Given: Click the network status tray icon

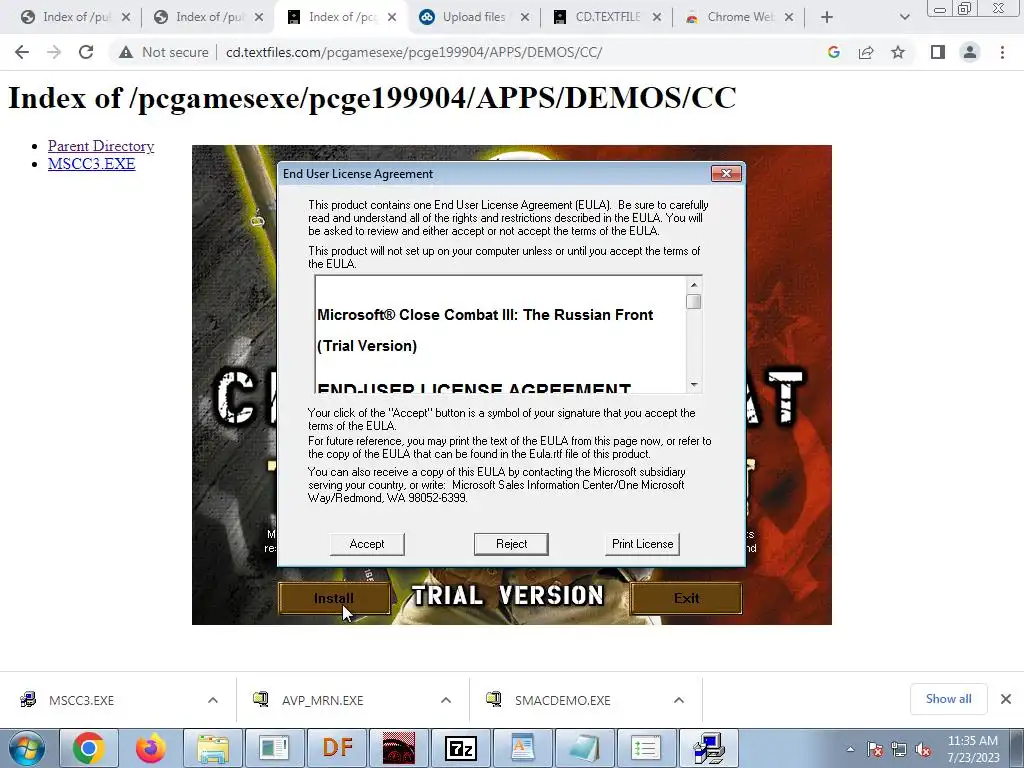Looking at the screenshot, I should [899, 749].
